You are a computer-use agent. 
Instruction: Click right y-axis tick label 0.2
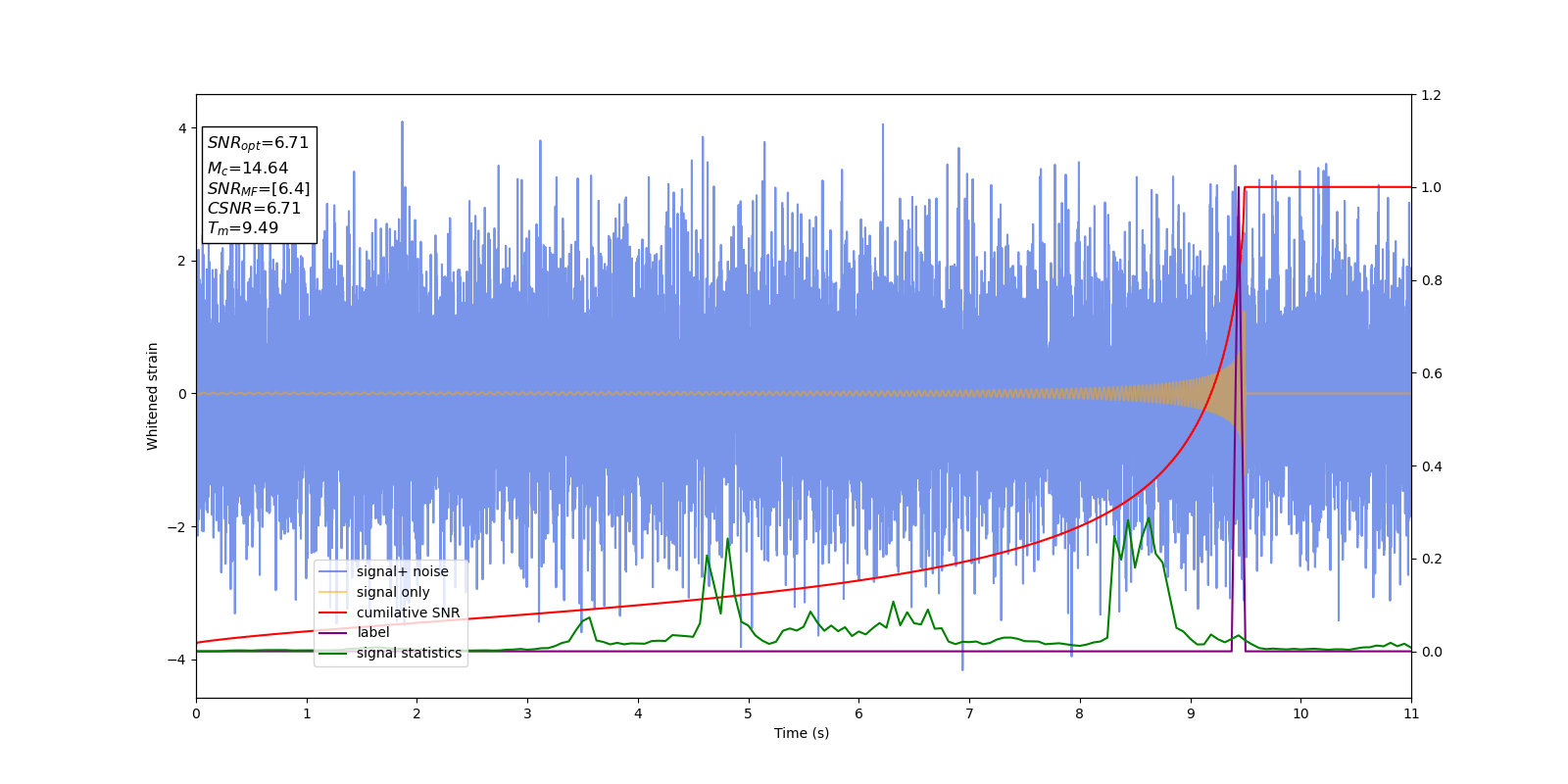coord(1432,560)
